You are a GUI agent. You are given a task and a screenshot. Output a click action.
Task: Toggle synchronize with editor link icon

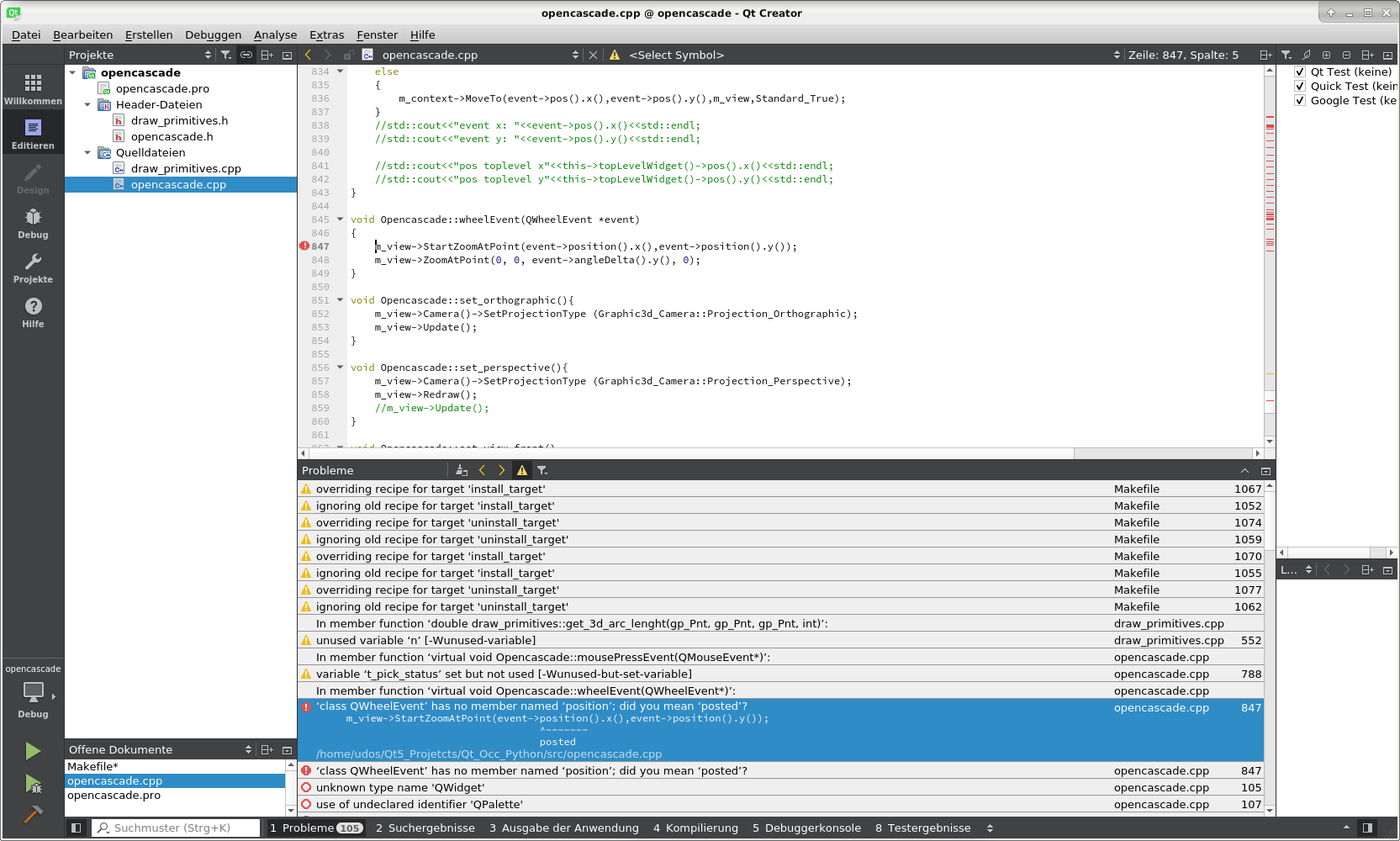[x=246, y=55]
